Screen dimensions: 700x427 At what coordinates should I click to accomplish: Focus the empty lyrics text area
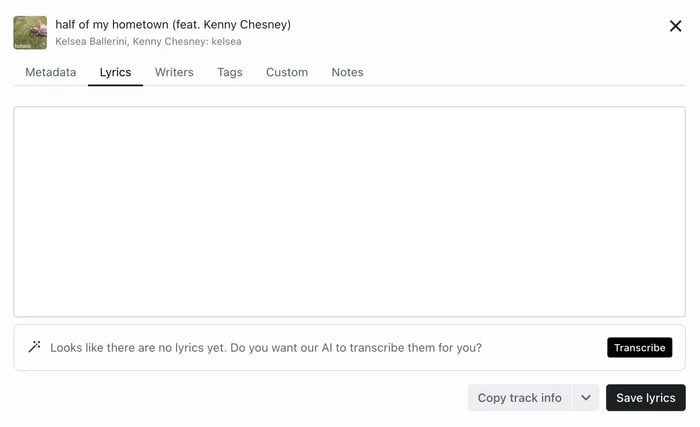tap(349, 211)
